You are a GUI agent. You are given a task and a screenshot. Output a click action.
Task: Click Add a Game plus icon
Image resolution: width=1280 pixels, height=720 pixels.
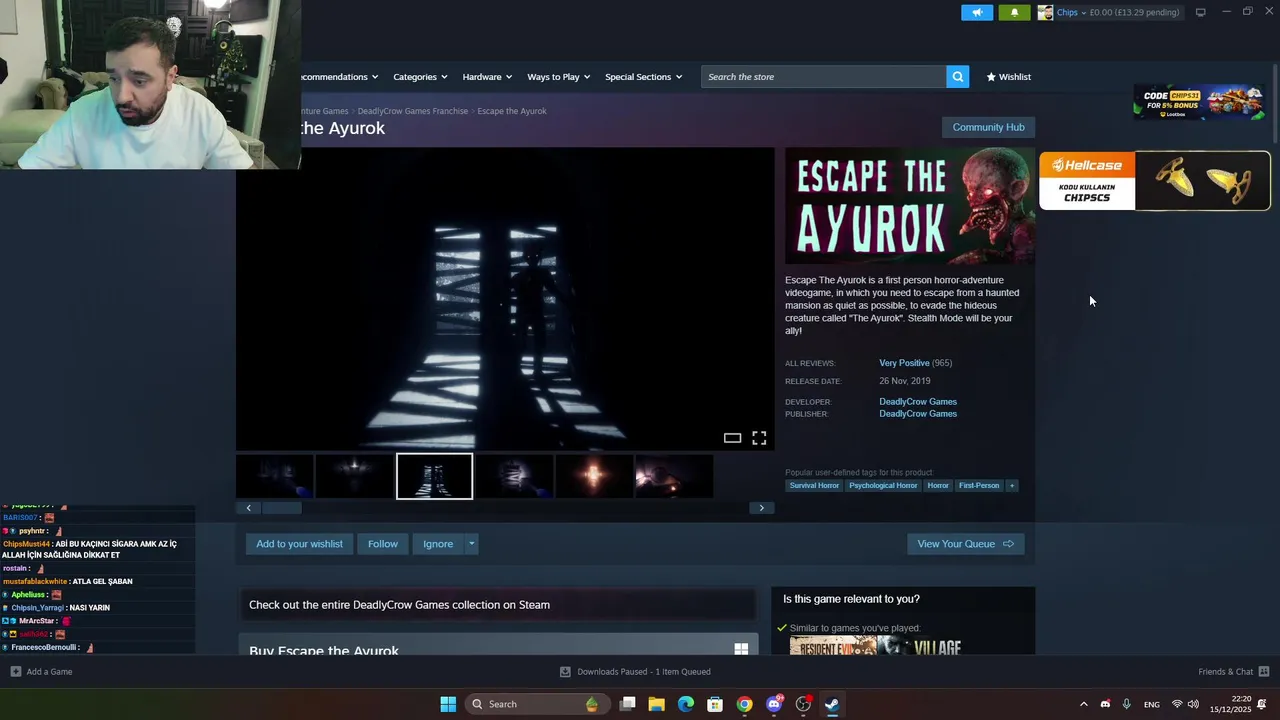[15, 672]
